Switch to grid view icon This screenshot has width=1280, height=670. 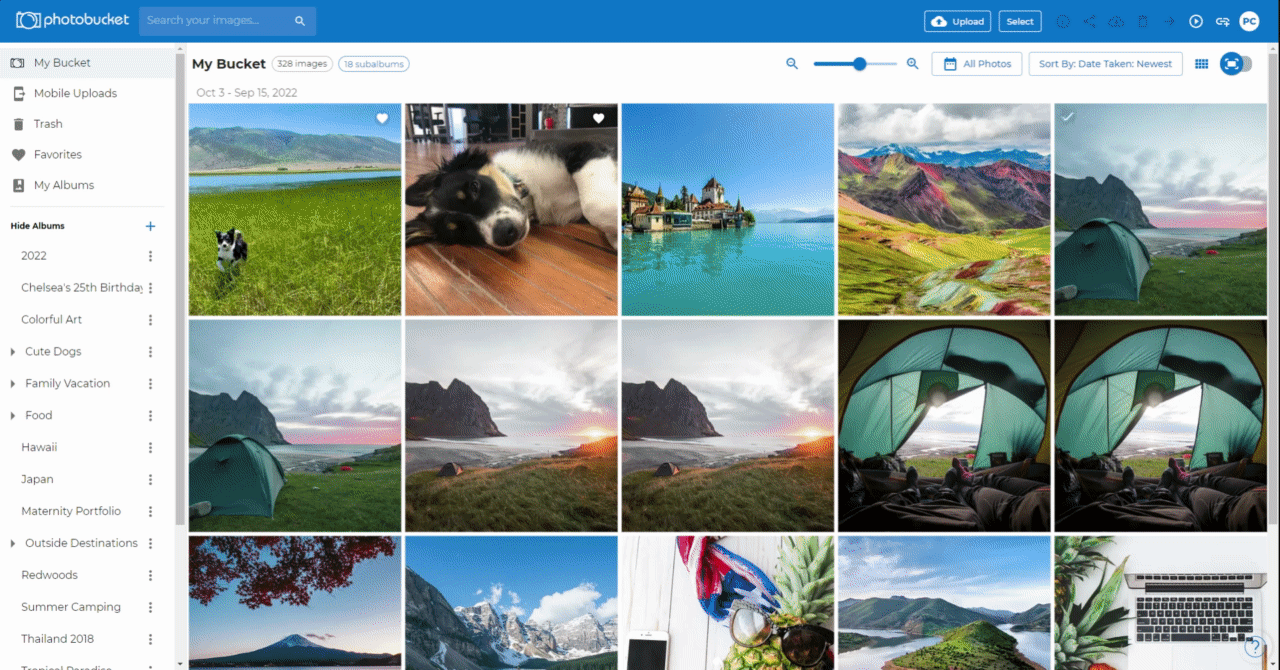pyautogui.click(x=1202, y=64)
